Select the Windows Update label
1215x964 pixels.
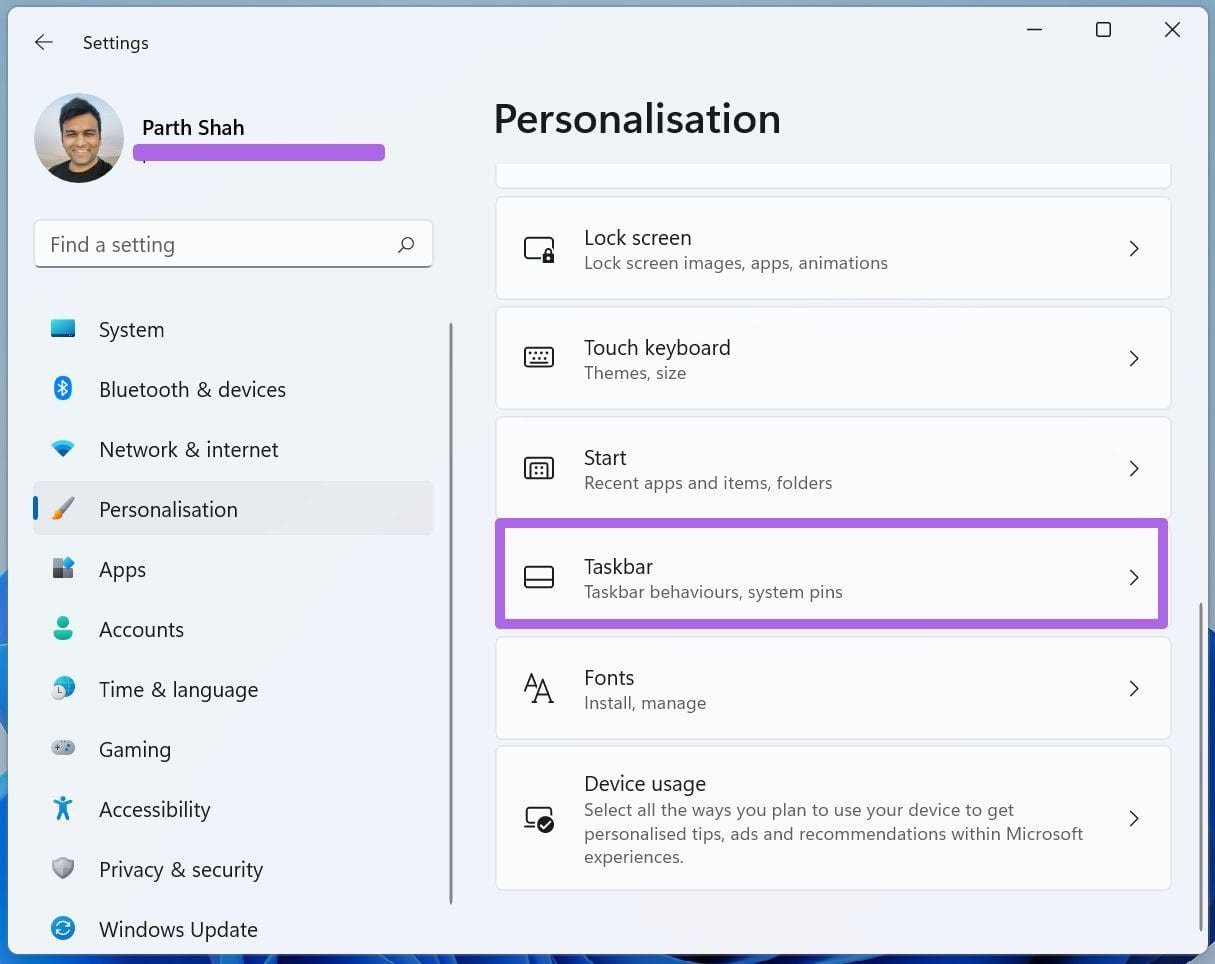pos(178,929)
